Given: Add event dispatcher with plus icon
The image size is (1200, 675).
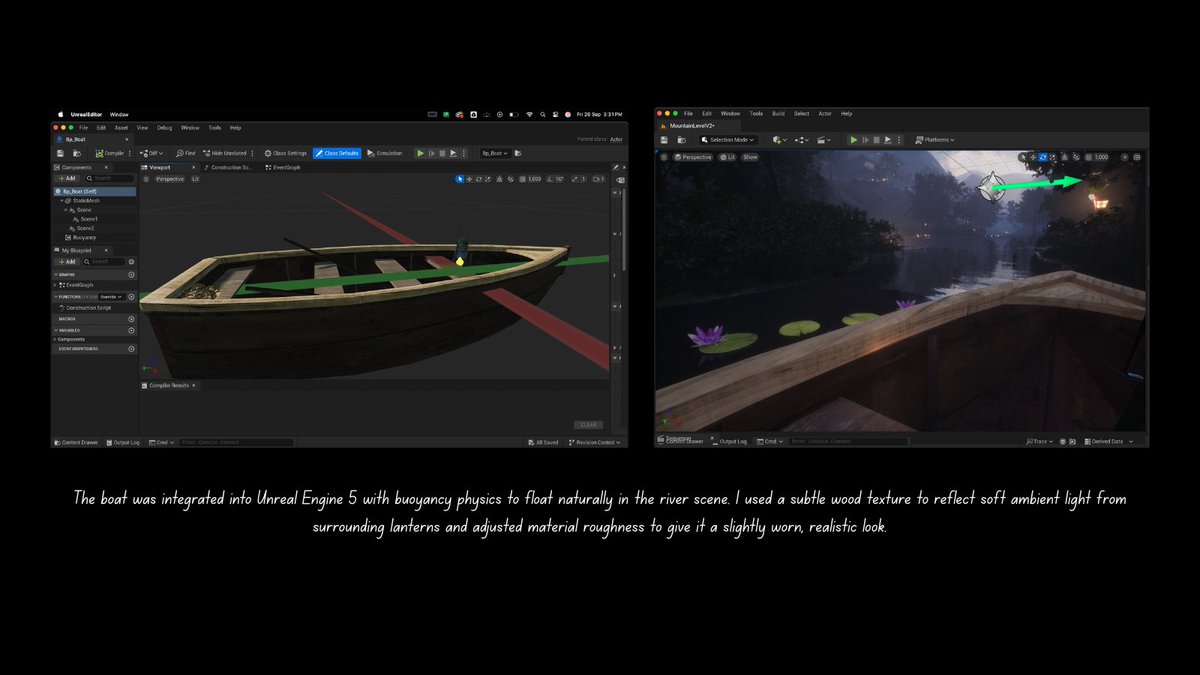Looking at the screenshot, I should 131,349.
